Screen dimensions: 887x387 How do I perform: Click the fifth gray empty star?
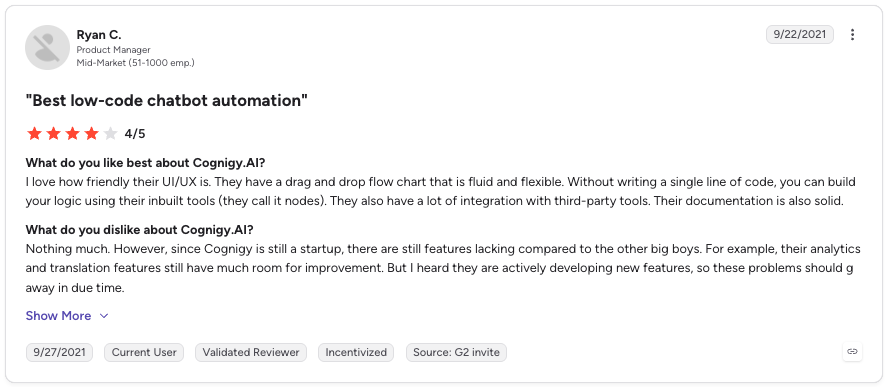[110, 134]
